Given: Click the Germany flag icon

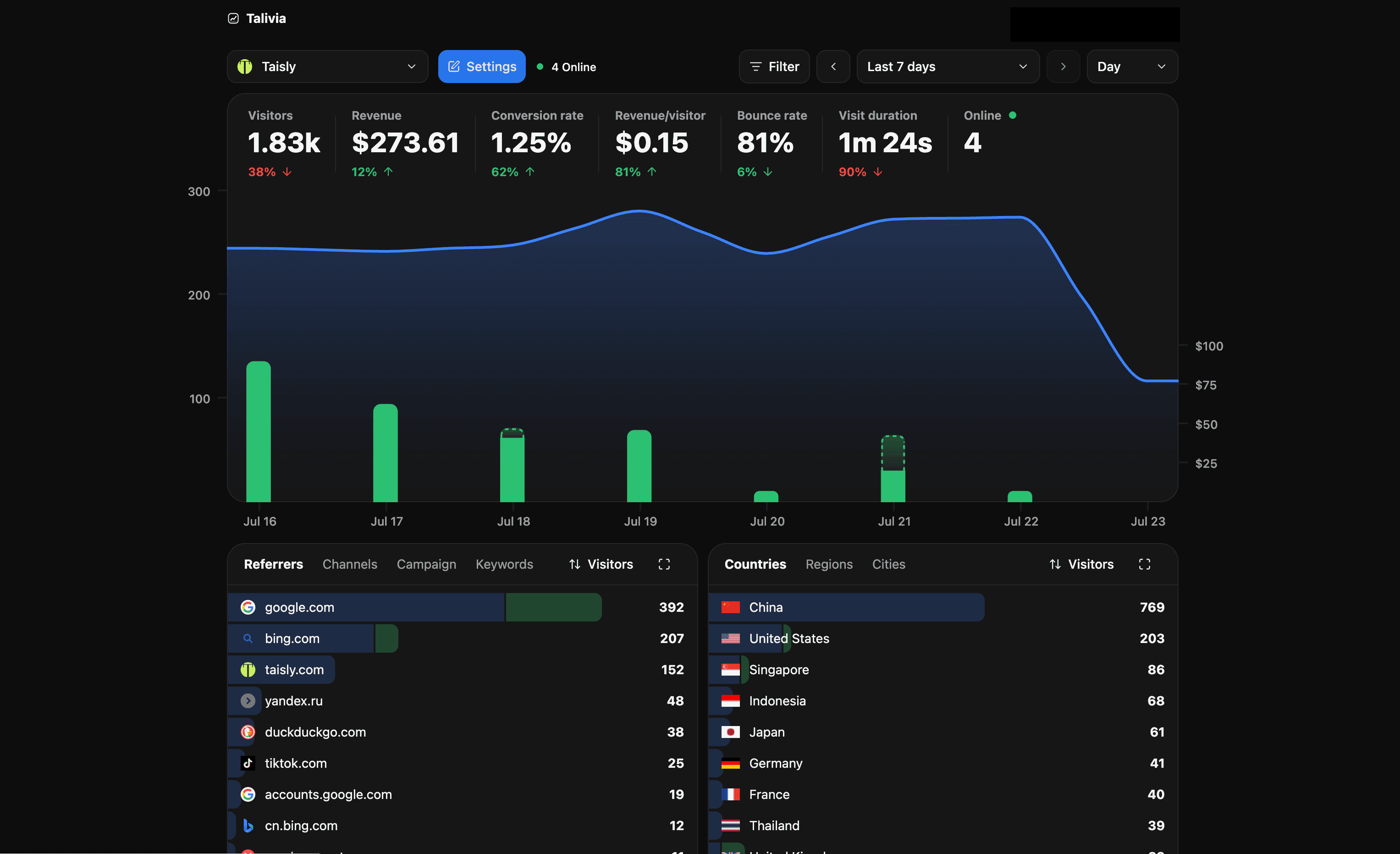Looking at the screenshot, I should pyautogui.click(x=730, y=764).
